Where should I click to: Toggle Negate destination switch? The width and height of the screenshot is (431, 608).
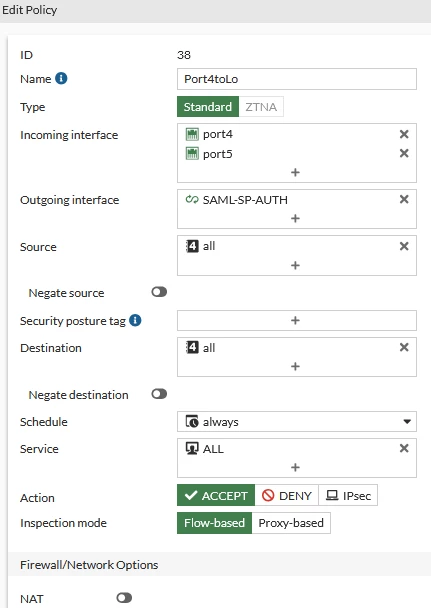[x=159, y=394]
